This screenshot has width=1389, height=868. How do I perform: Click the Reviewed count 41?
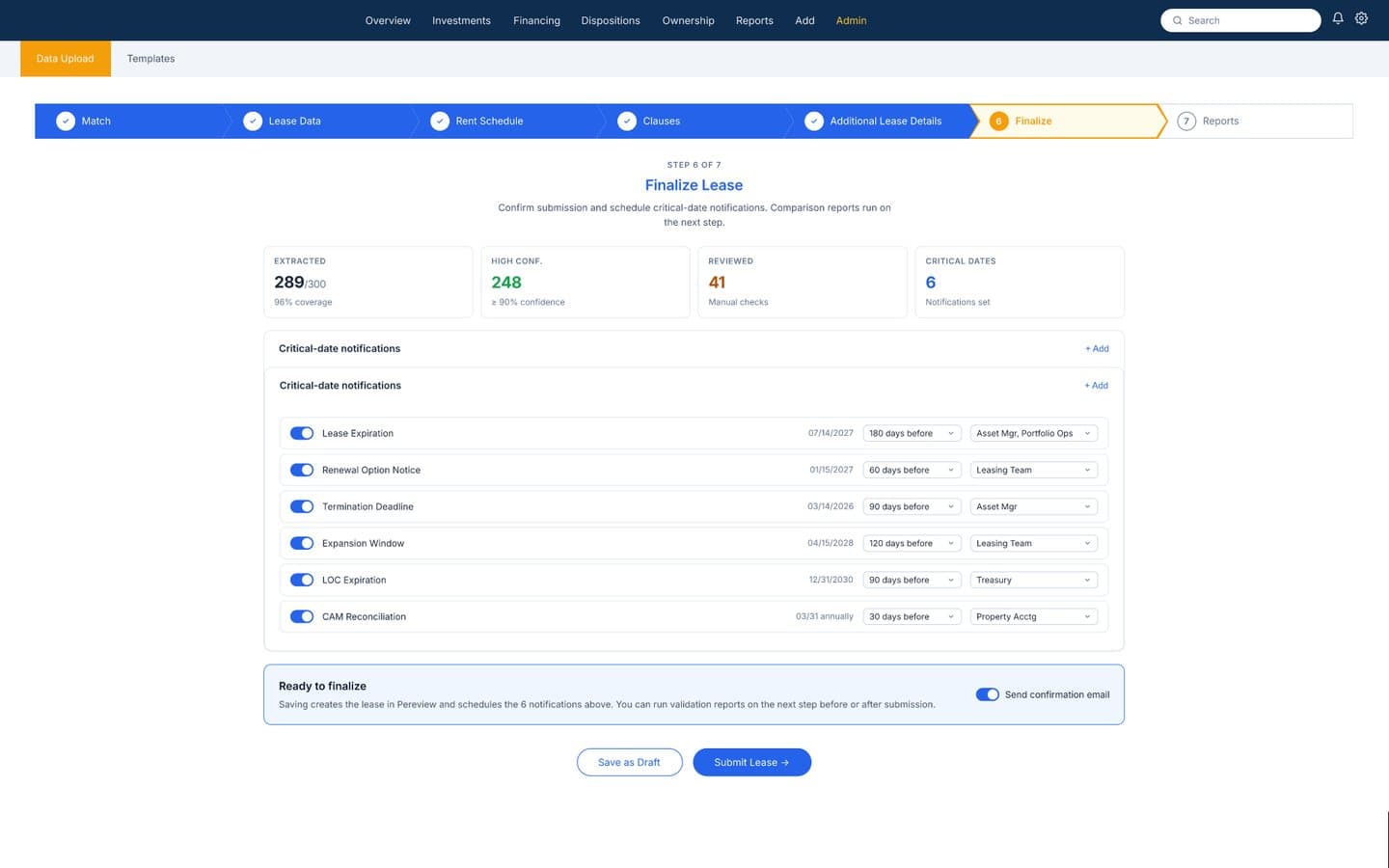tap(717, 283)
